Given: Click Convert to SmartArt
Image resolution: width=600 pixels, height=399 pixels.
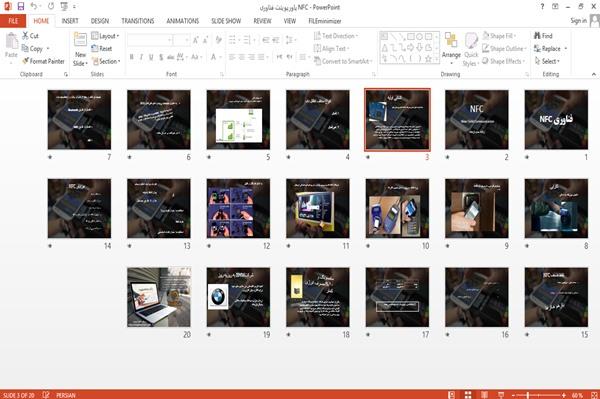Looking at the screenshot, I should tap(343, 61).
